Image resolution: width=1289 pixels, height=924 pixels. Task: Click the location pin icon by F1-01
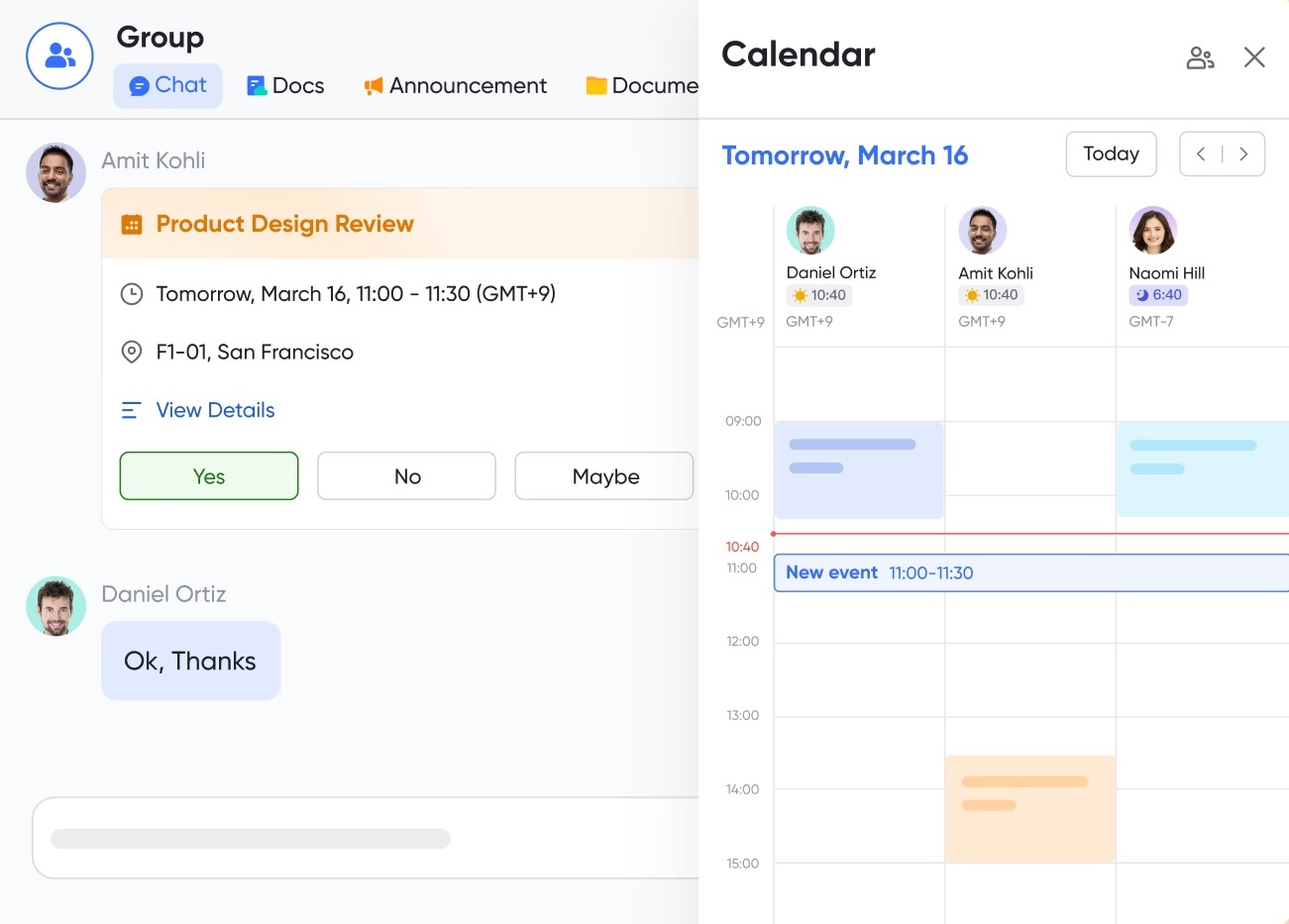131,352
